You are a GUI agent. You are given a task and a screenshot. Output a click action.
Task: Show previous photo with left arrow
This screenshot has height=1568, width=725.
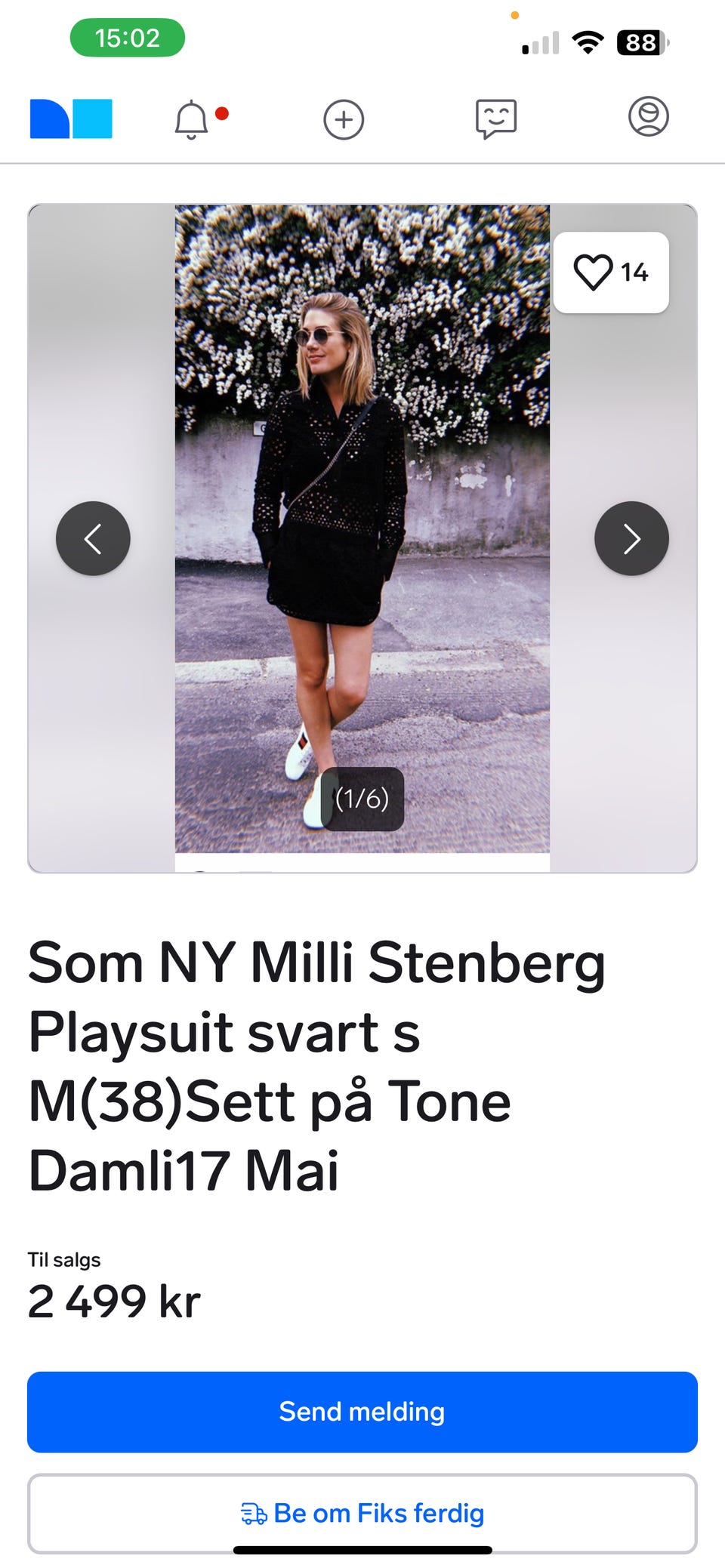[x=93, y=538]
